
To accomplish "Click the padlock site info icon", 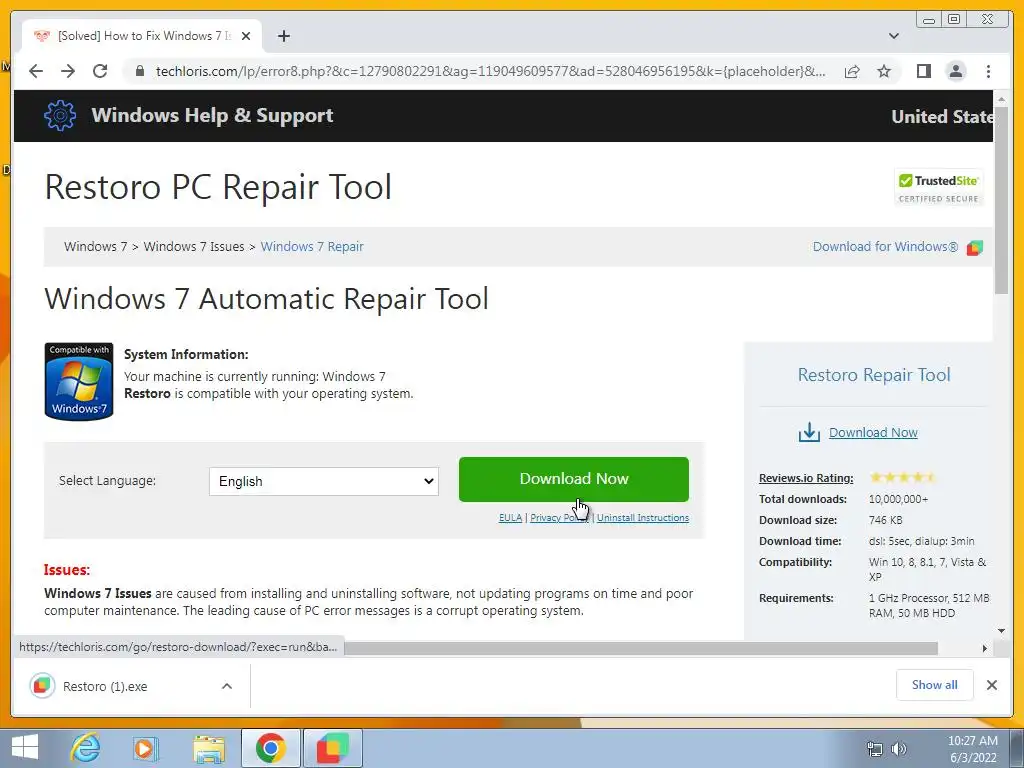I will (x=139, y=71).
